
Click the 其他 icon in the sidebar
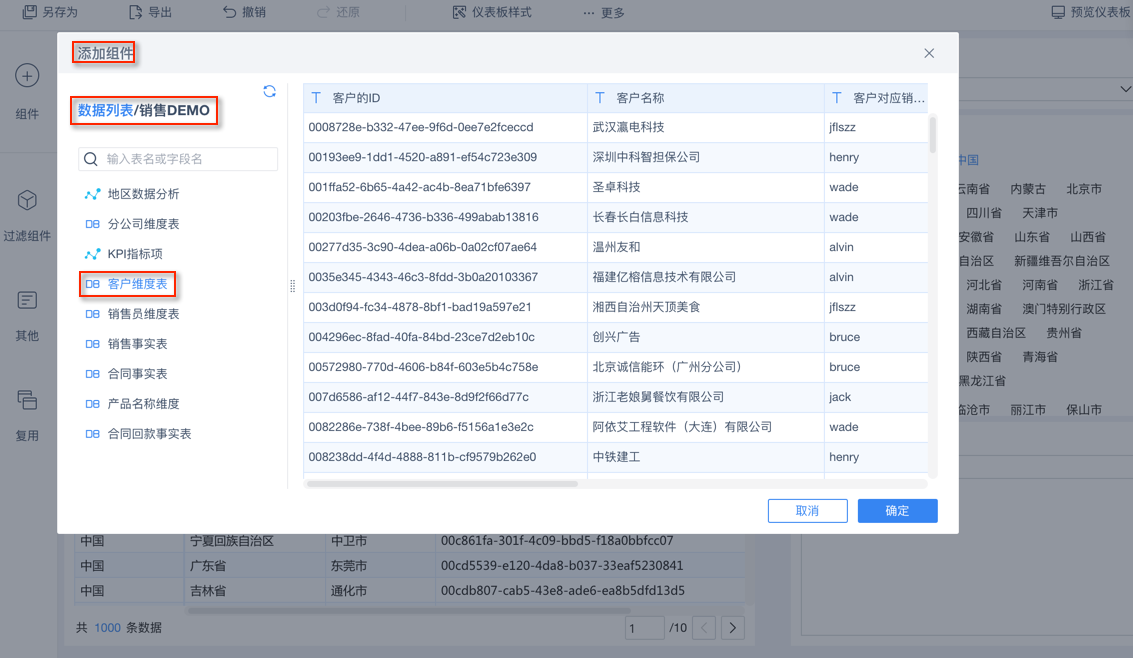(27, 300)
